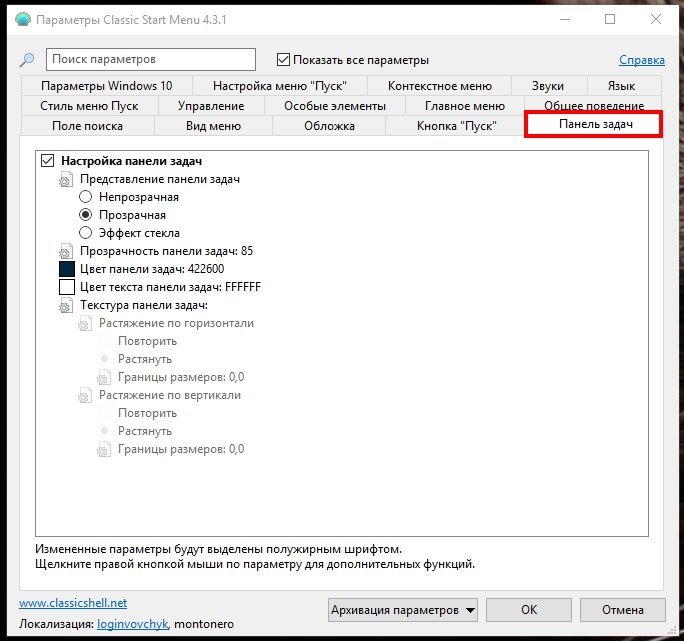Screen dimensions: 684x641
Task: Click icon beside Представление панели задач
Action: [x=66, y=179]
